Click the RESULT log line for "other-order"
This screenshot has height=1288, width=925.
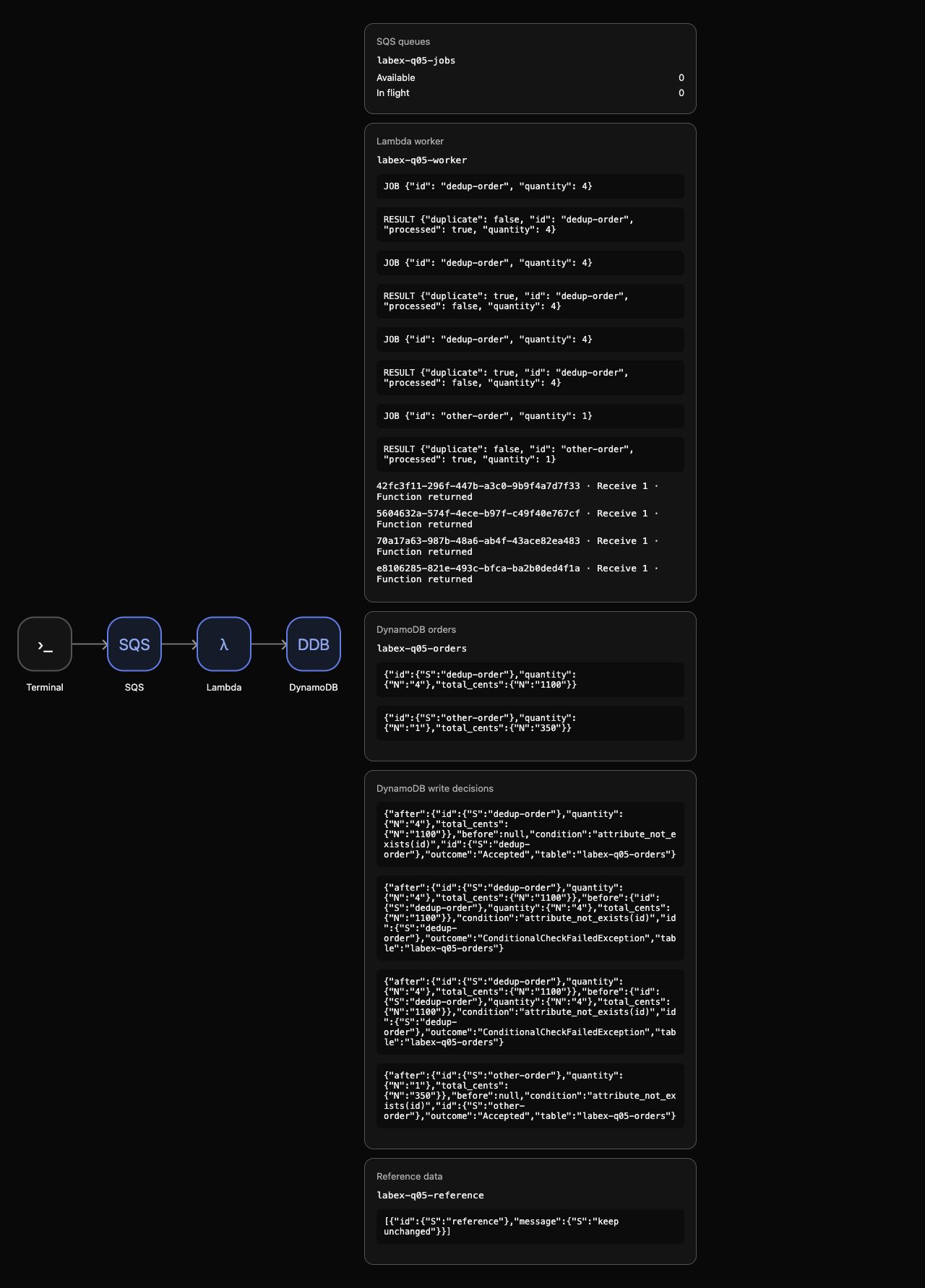[530, 454]
